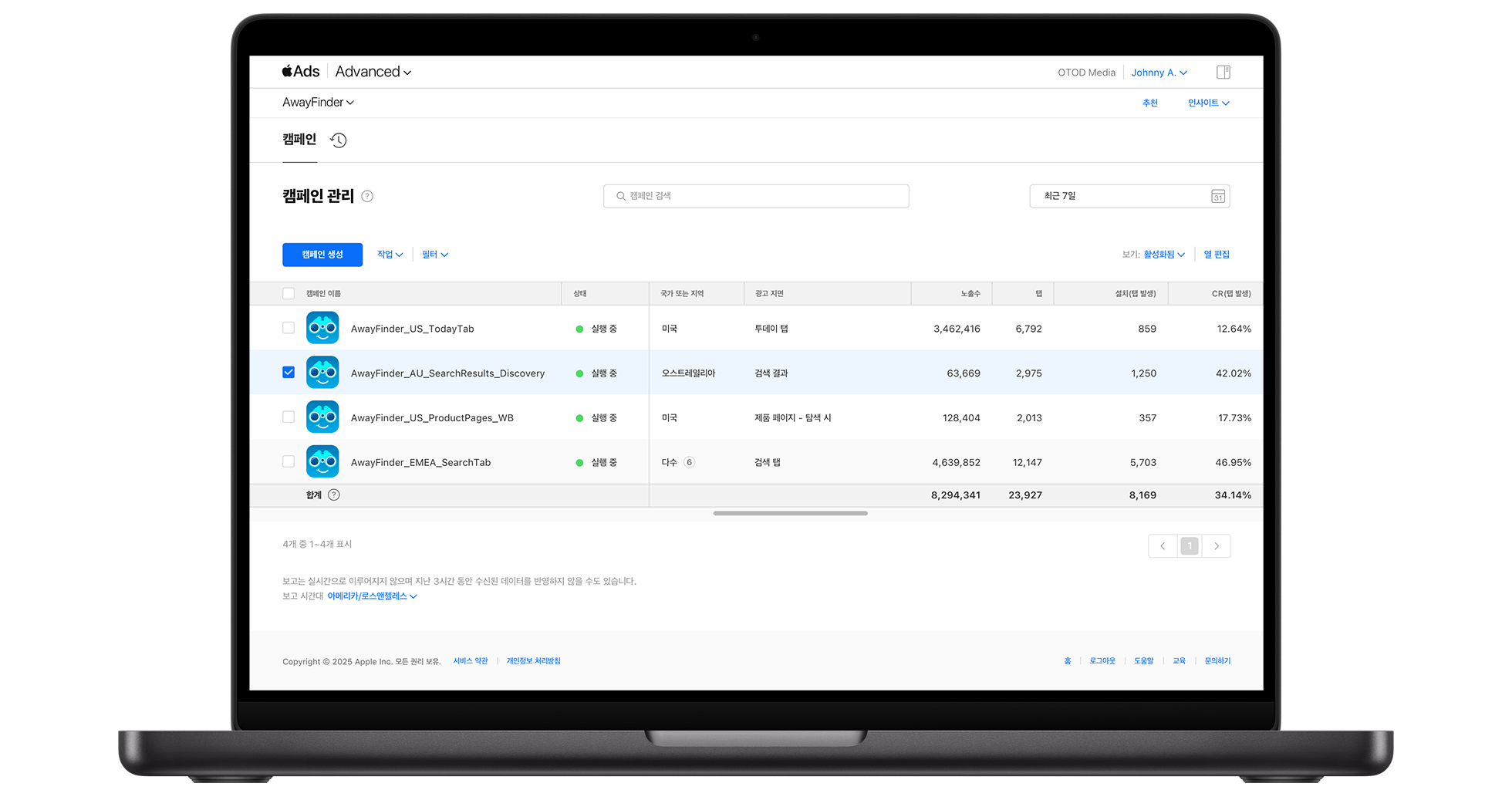Change the 아메리카/로스앤젤레스 time zone
Screen dimensions: 1512x790
point(373,596)
